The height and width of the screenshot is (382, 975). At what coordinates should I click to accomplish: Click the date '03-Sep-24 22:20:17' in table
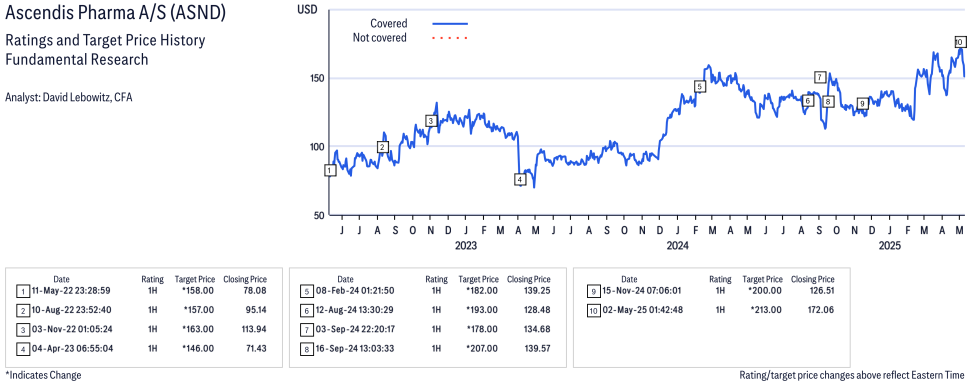coord(356,329)
